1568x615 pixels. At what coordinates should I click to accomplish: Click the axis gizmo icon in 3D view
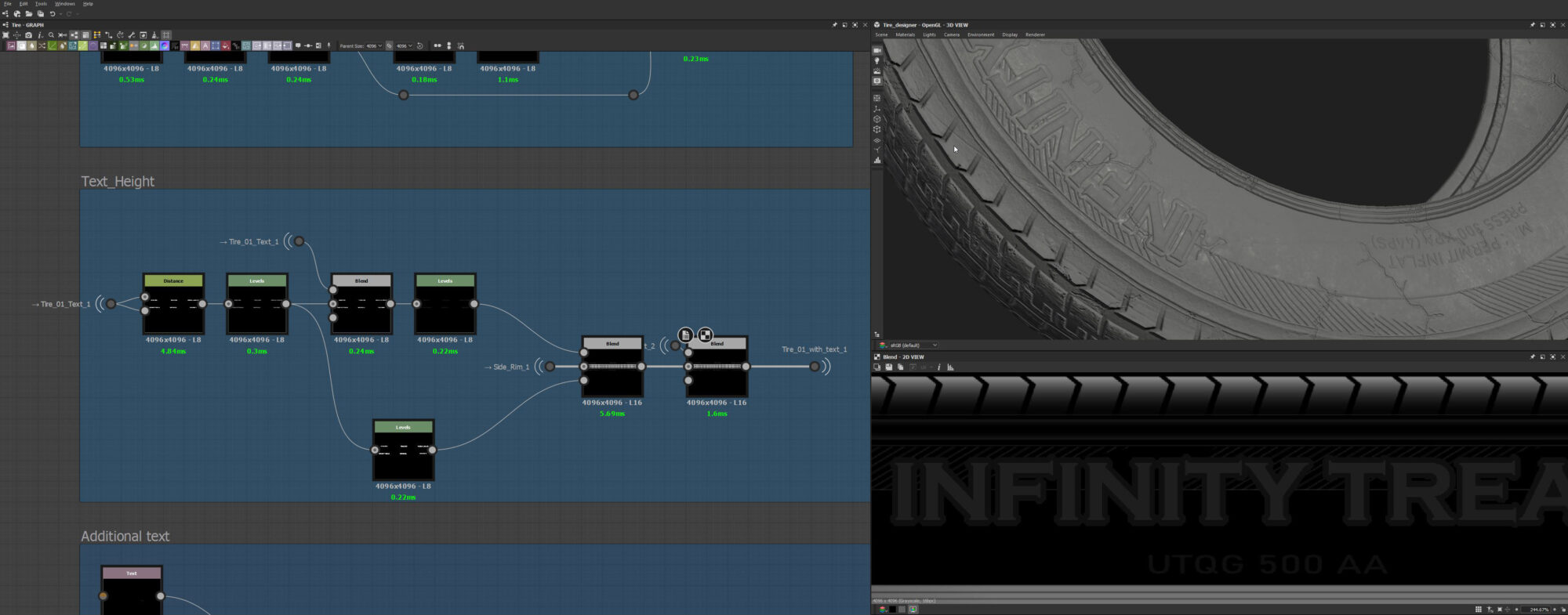click(x=877, y=108)
